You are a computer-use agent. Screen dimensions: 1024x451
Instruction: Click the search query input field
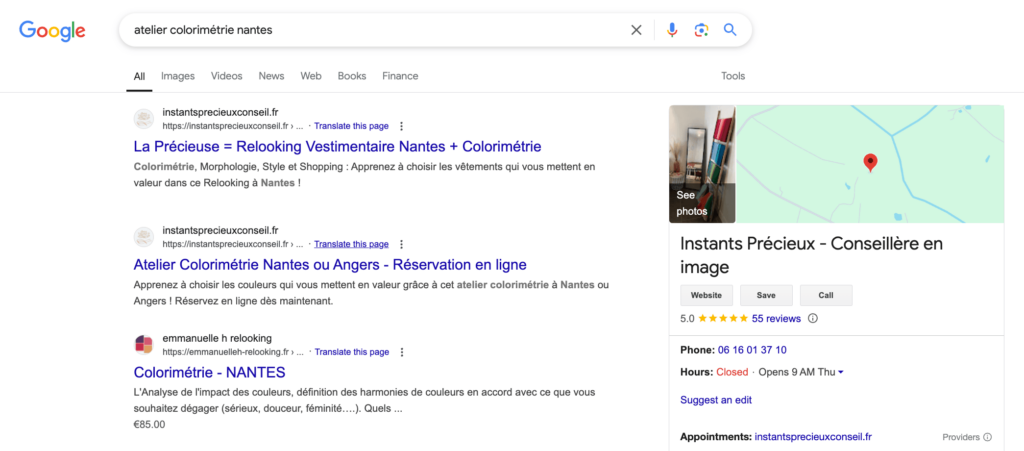376,30
